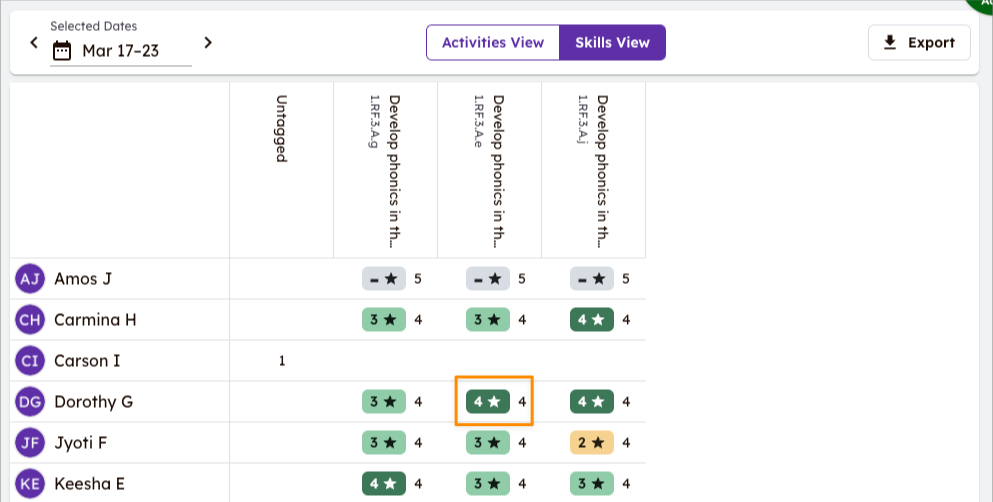
Task: Click Amos J's AJ avatar icon
Action: (x=30, y=279)
